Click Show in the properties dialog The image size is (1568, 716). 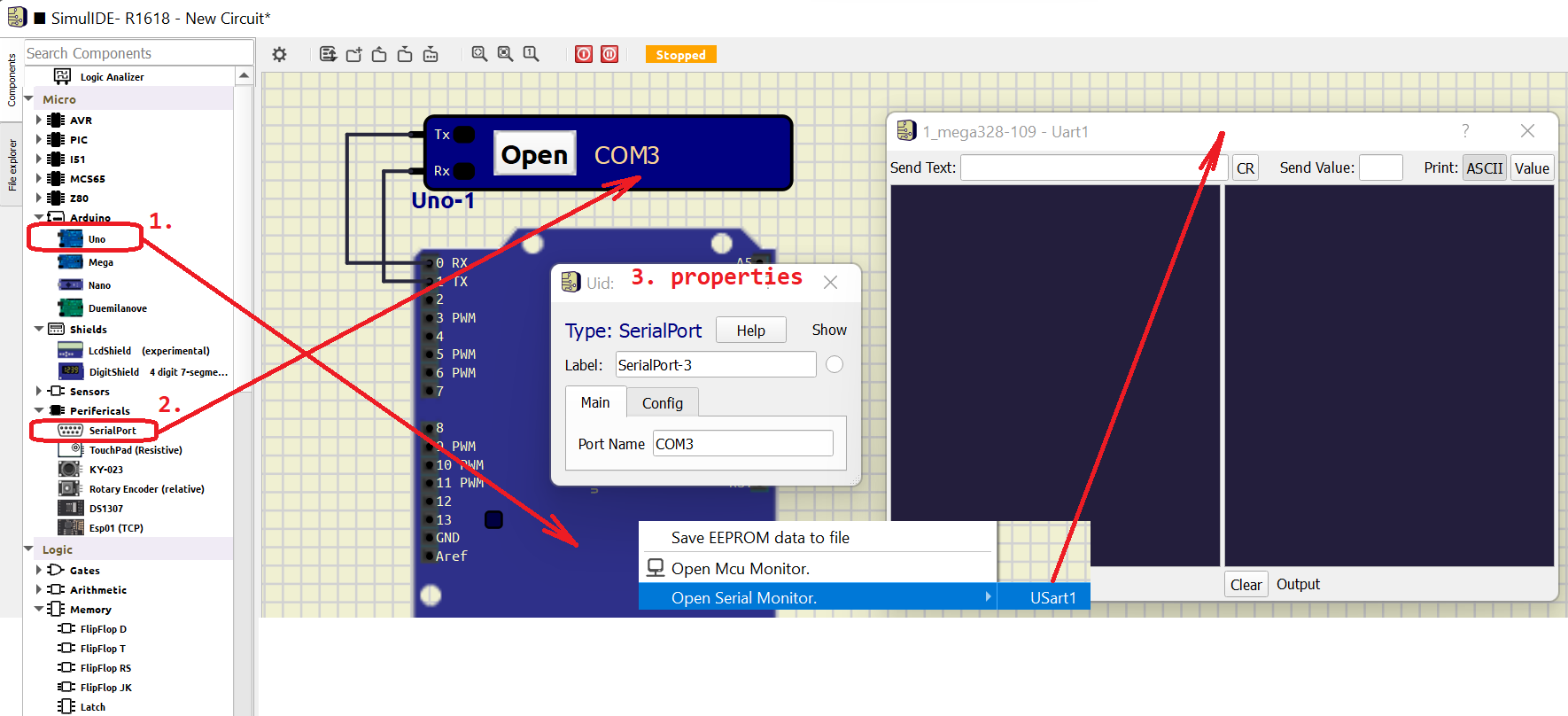[829, 330]
